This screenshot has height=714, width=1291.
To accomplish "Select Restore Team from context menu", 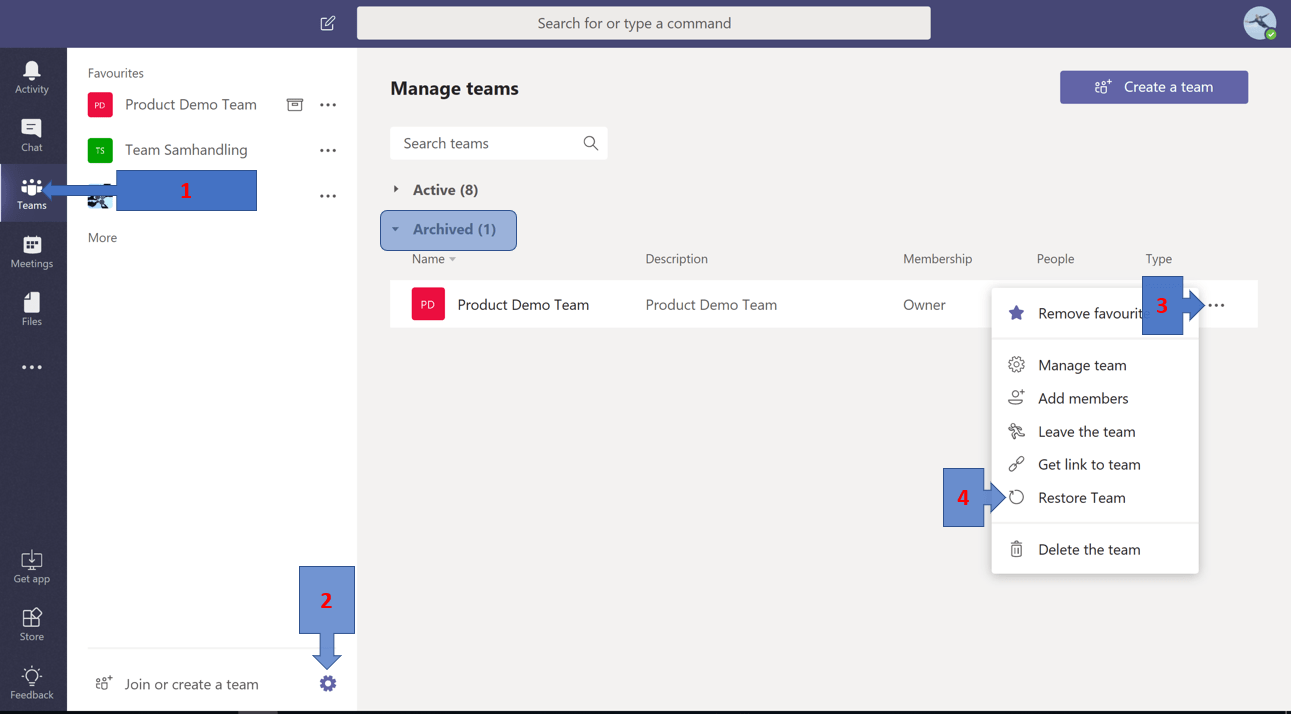I will (1081, 498).
